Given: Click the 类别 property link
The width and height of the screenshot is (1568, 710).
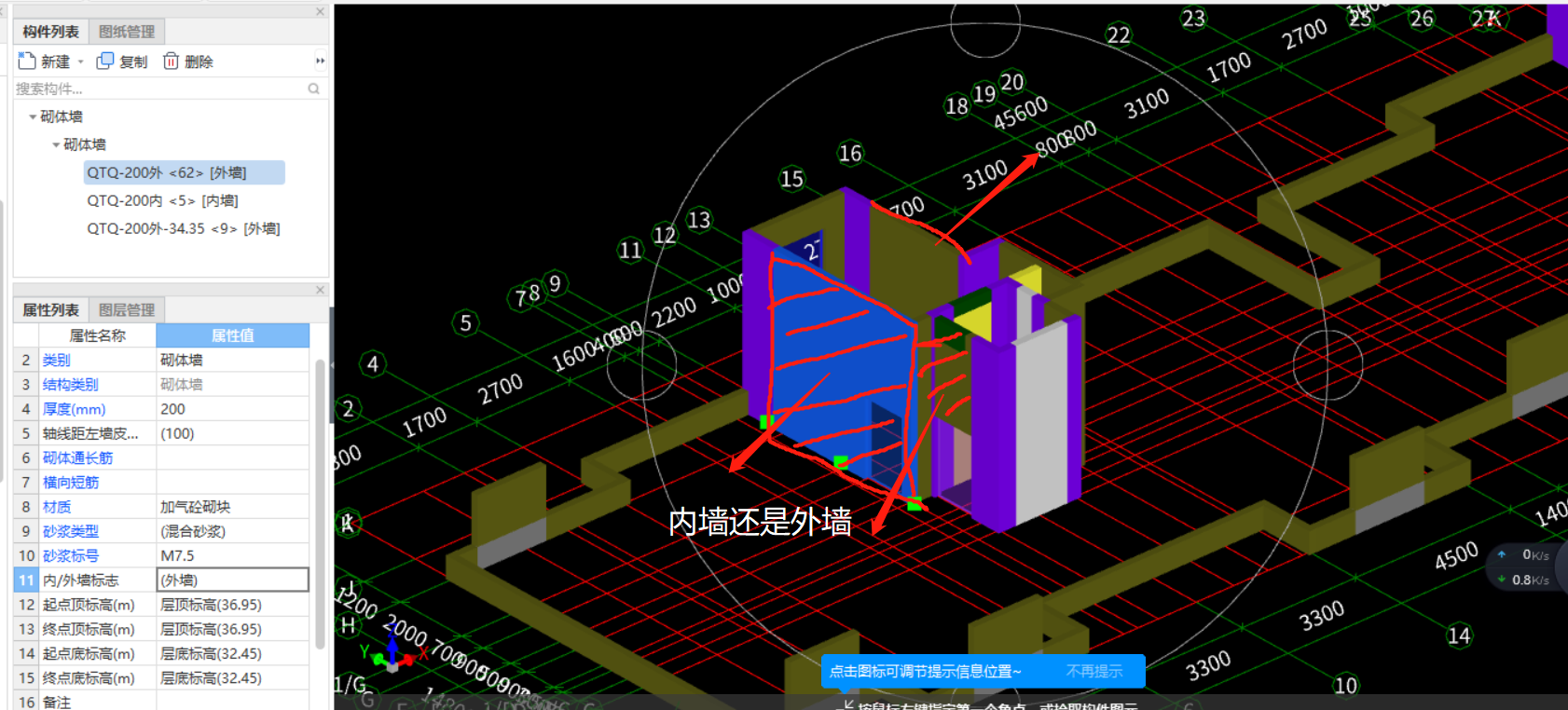Looking at the screenshot, I should 56,360.
